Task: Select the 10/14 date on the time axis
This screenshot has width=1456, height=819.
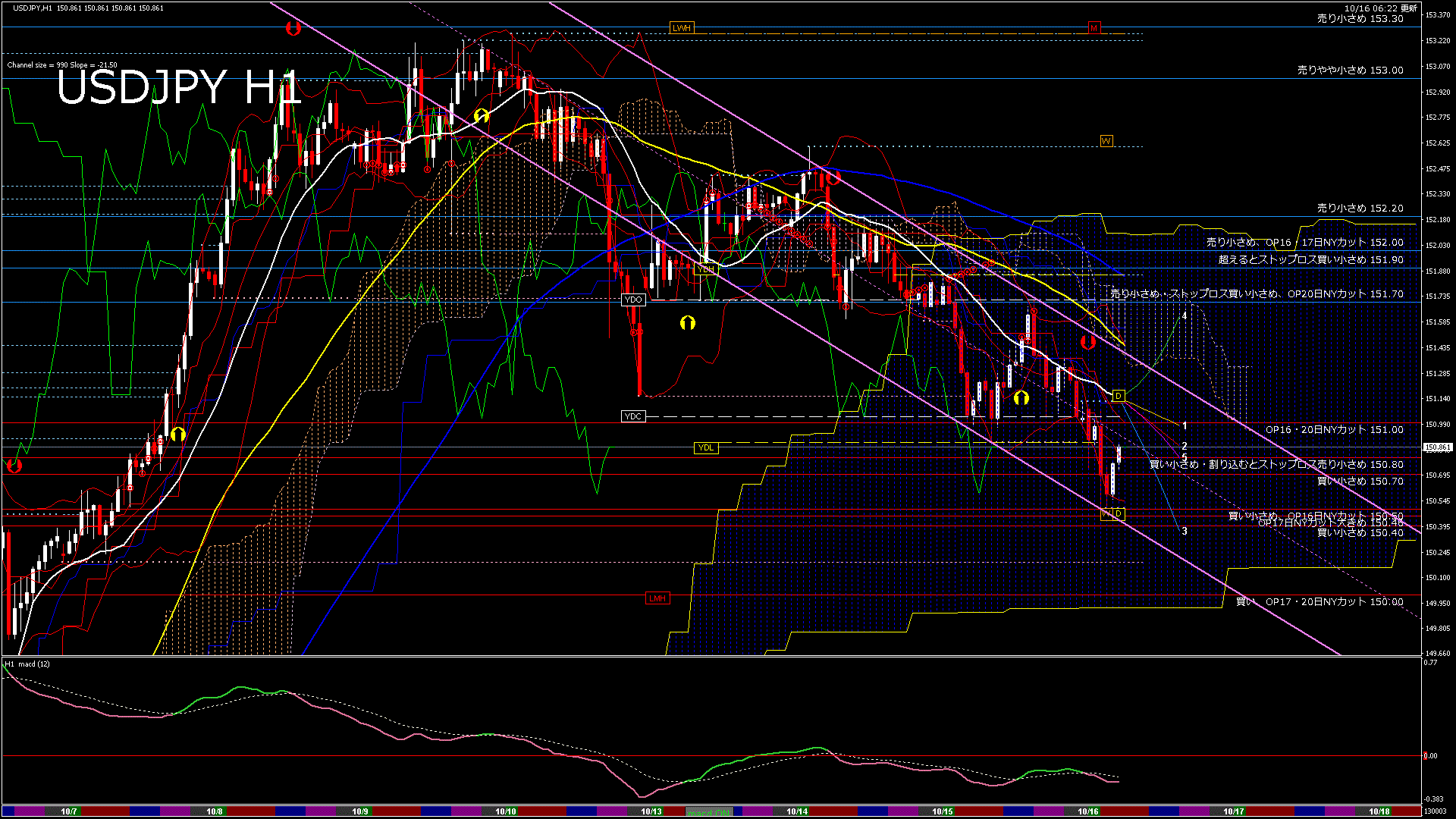Action: click(x=797, y=811)
